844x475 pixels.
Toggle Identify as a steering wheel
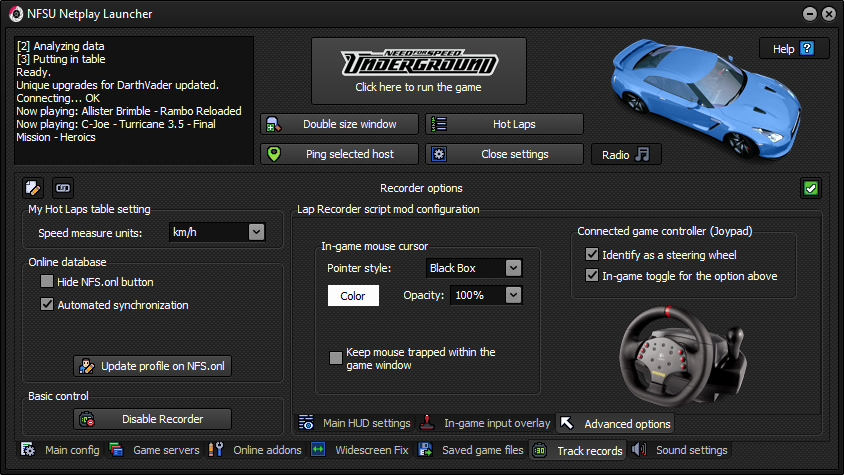coord(592,254)
